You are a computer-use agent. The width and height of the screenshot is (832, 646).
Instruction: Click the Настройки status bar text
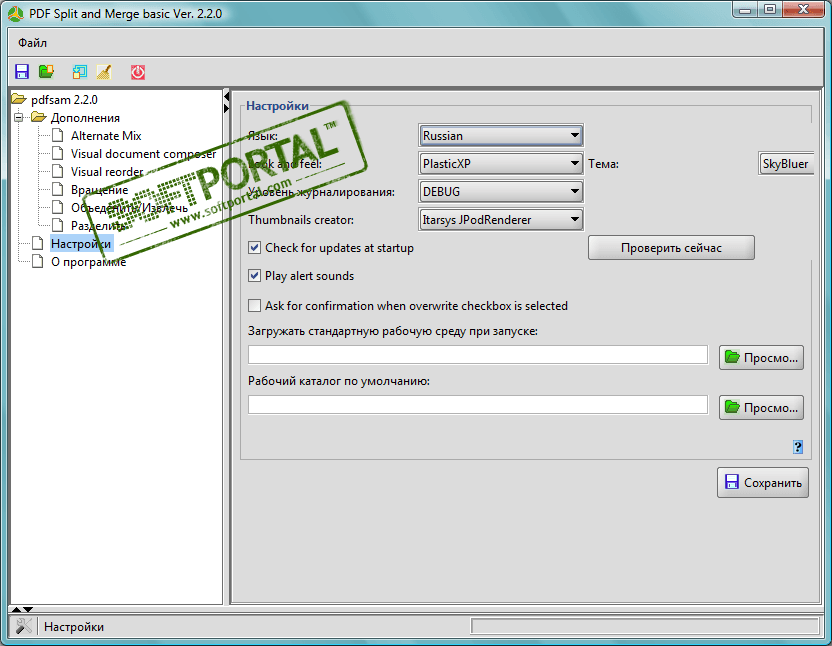[74, 627]
